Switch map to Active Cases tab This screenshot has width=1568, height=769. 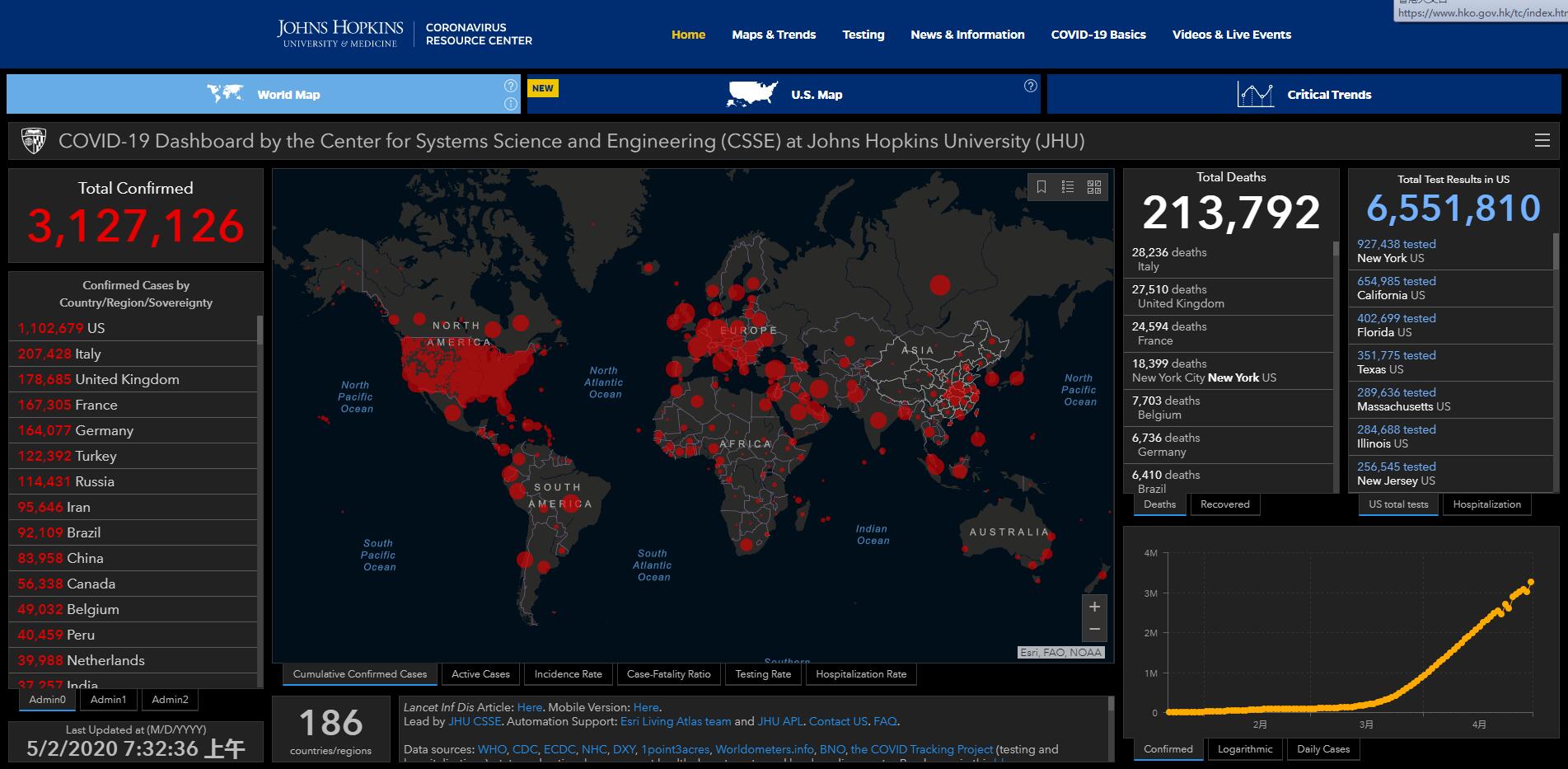tap(480, 674)
